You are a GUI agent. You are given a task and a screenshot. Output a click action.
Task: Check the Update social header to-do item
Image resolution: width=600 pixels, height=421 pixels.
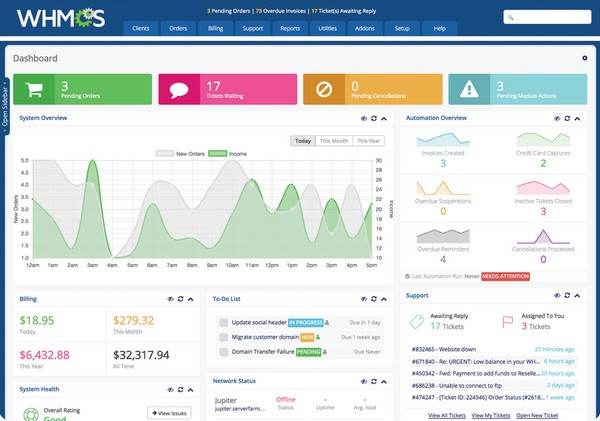point(222,323)
